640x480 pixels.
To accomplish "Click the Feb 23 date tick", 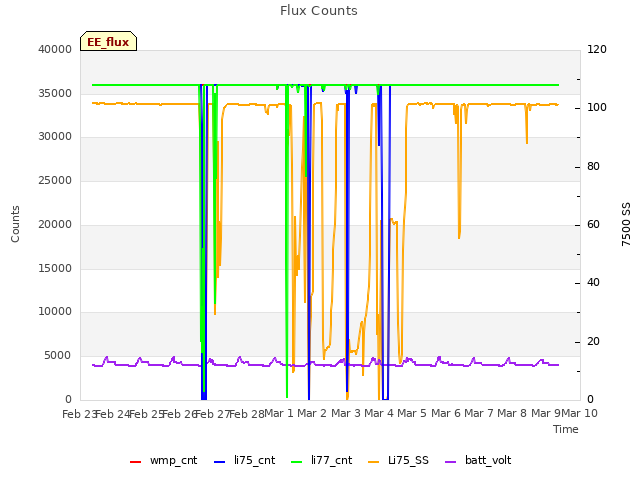I will [79, 414].
